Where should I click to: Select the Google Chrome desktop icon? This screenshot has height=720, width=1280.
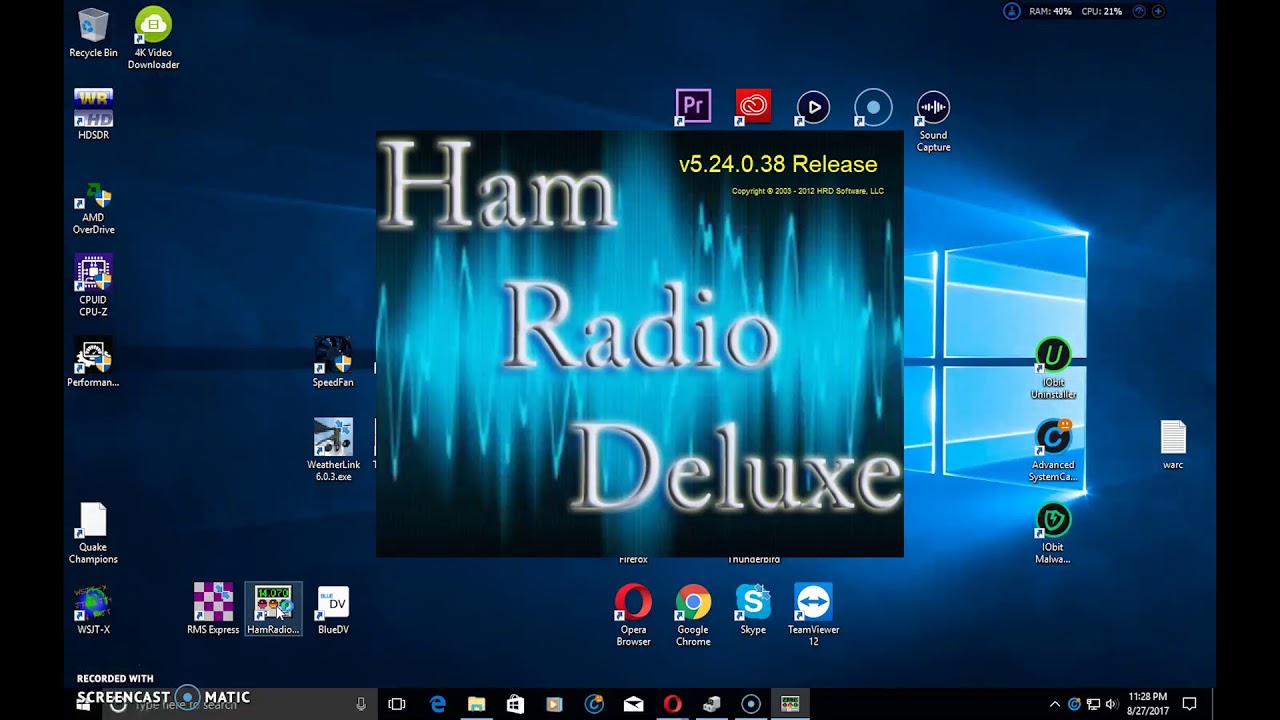click(693, 615)
